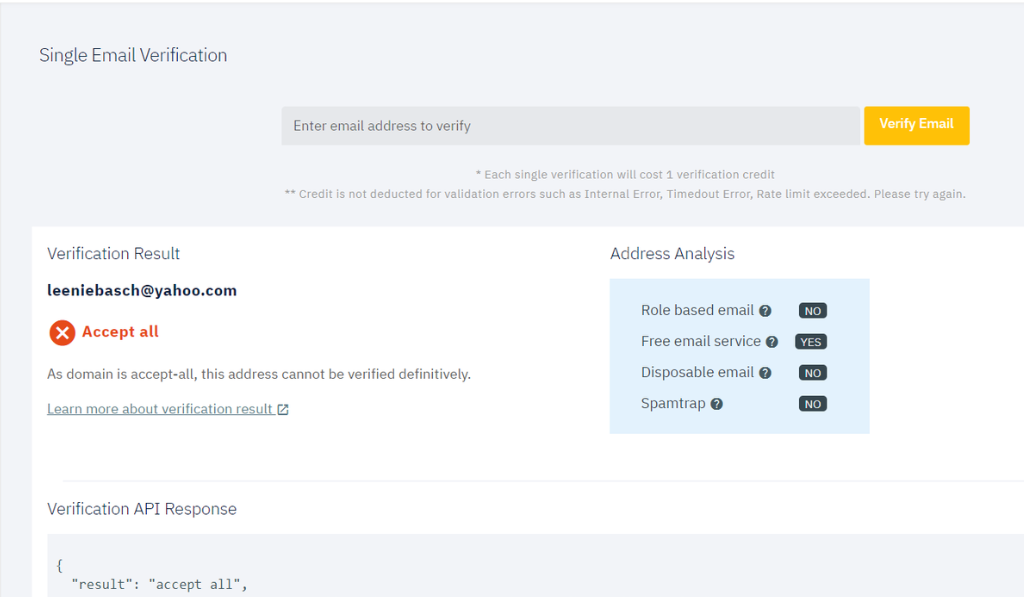This screenshot has width=1024, height=597.
Task: Show help for Free email service
Action: coord(772,342)
